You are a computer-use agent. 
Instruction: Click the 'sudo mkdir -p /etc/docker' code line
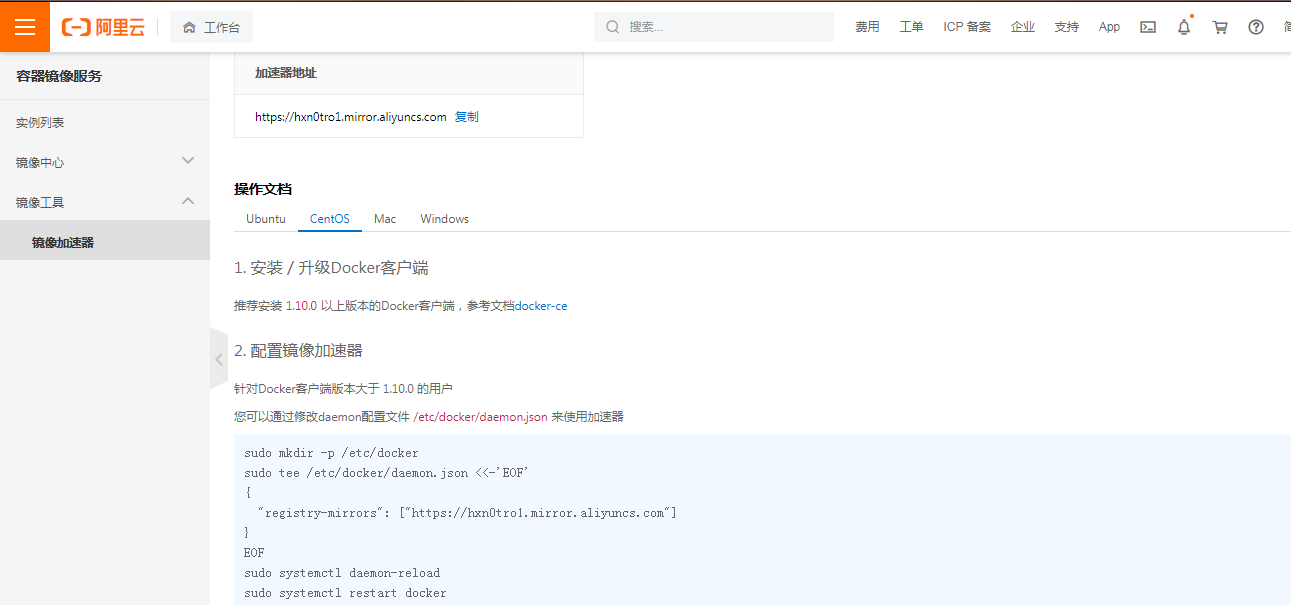coord(331,453)
